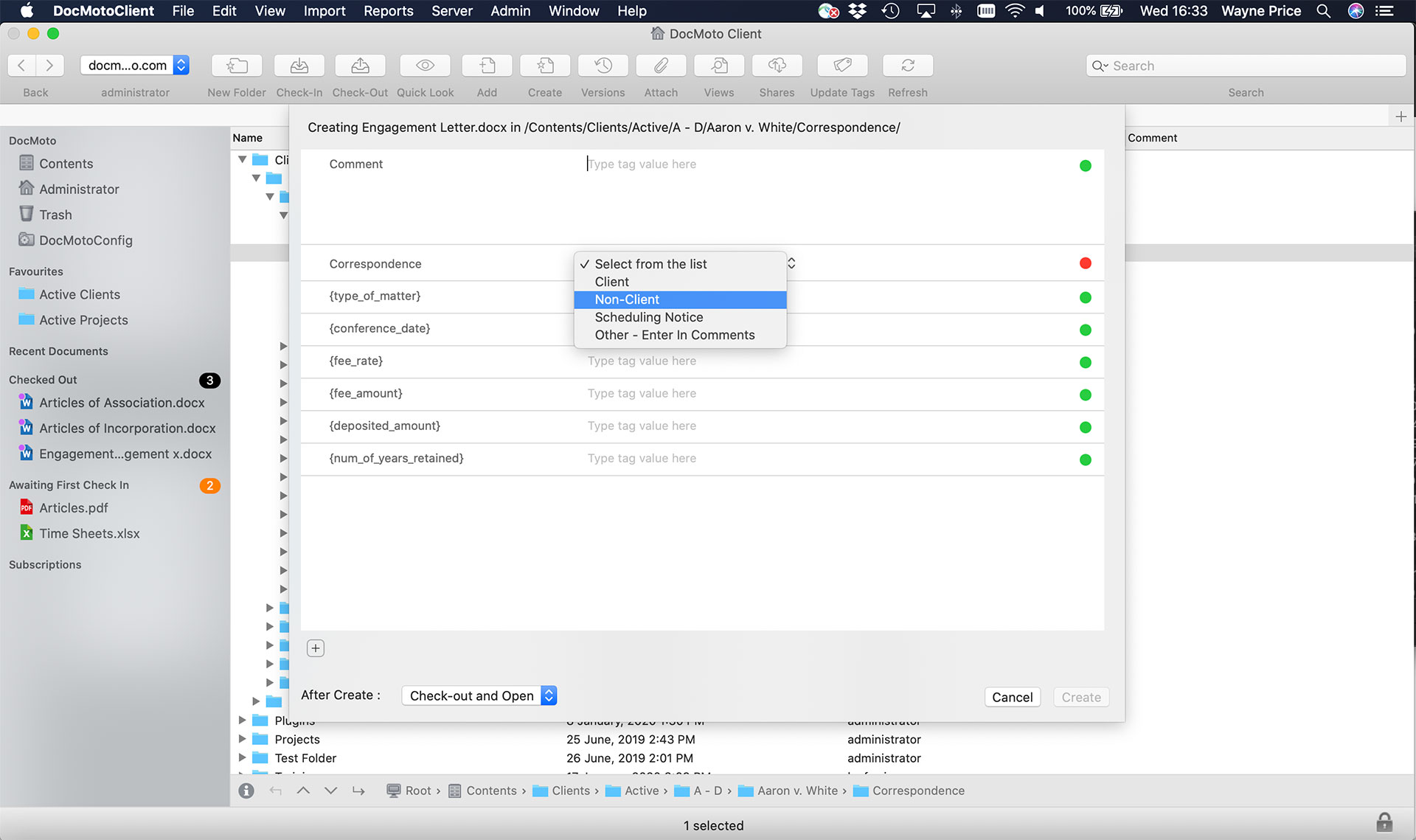
Task: Go forward with the right arrow button
Action: [49, 66]
